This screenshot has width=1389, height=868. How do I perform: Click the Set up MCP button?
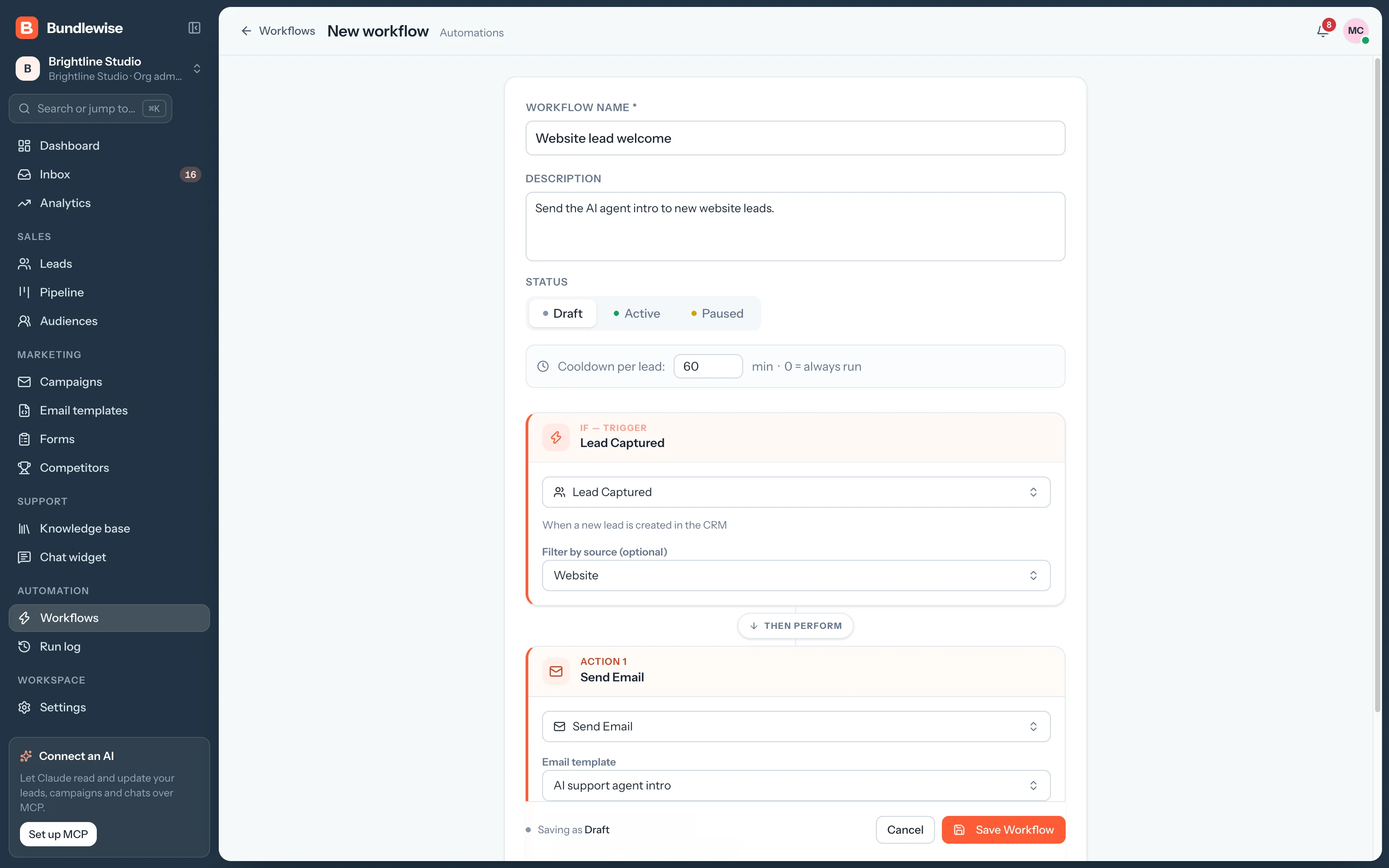(x=58, y=834)
